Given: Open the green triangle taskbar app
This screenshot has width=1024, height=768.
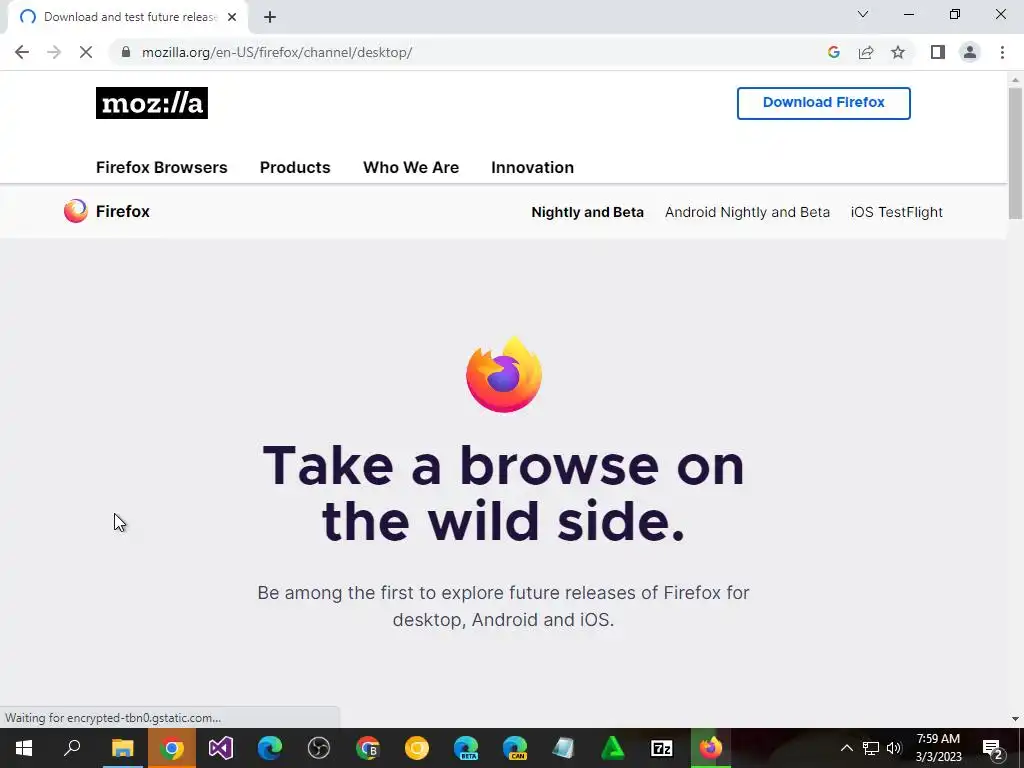Looking at the screenshot, I should tap(613, 748).
